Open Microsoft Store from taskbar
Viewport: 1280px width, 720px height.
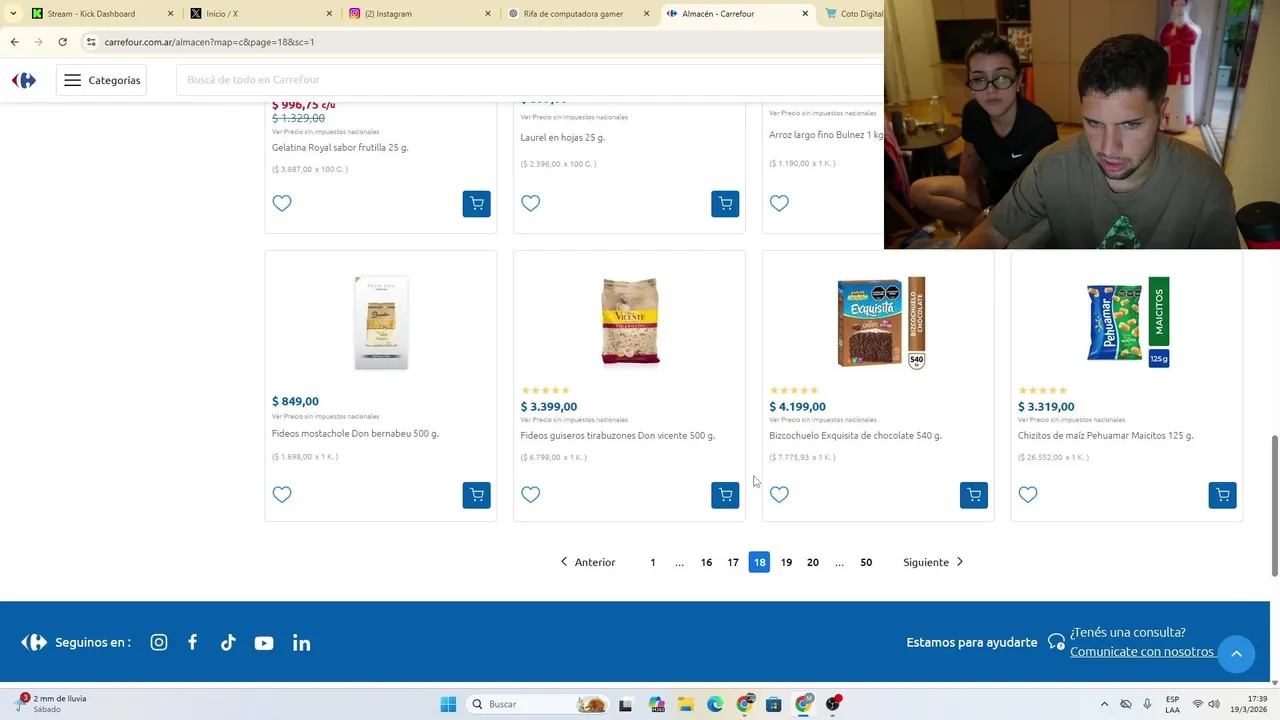pos(773,704)
